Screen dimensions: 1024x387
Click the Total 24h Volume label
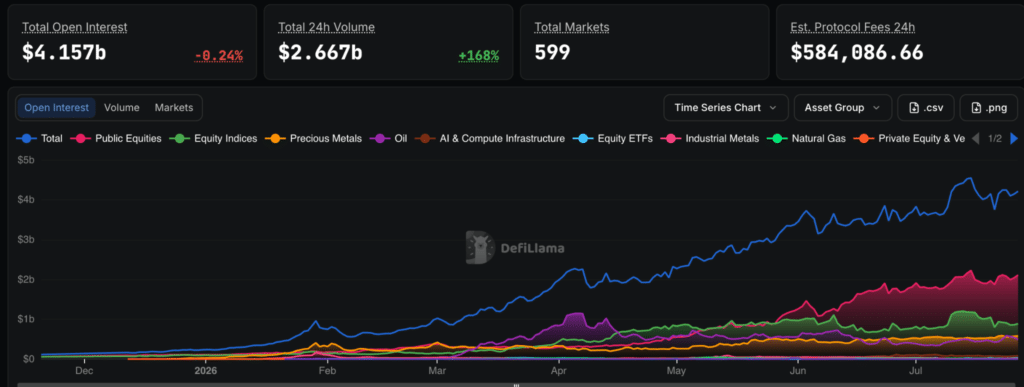coord(327,27)
